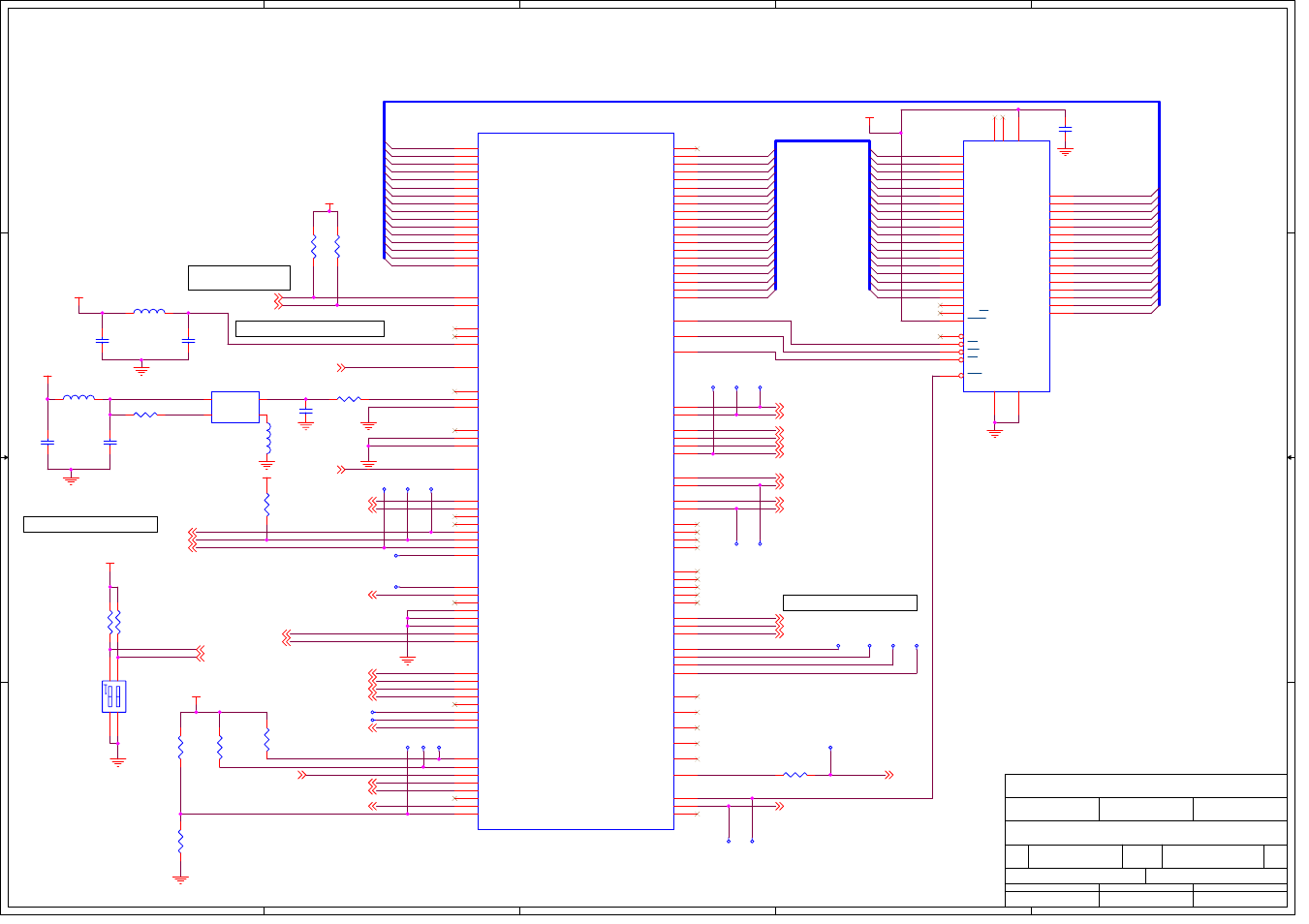Click the ground symbol under the second filter's capacitors
Image resolution: width=1309 pixels, height=924 pixels.
[71, 478]
